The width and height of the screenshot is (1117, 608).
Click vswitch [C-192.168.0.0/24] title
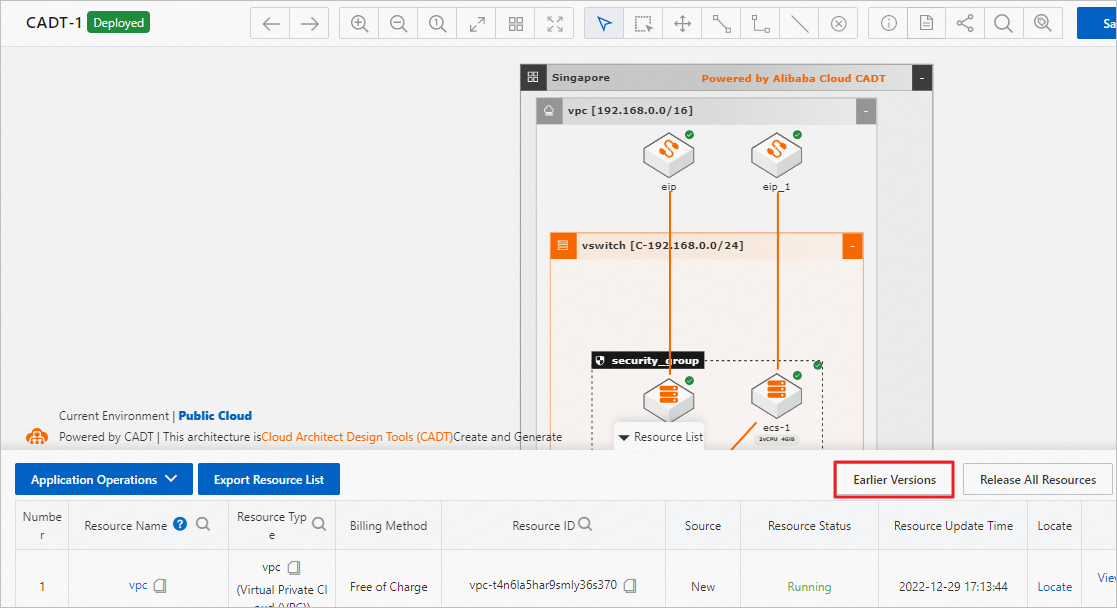(663, 245)
